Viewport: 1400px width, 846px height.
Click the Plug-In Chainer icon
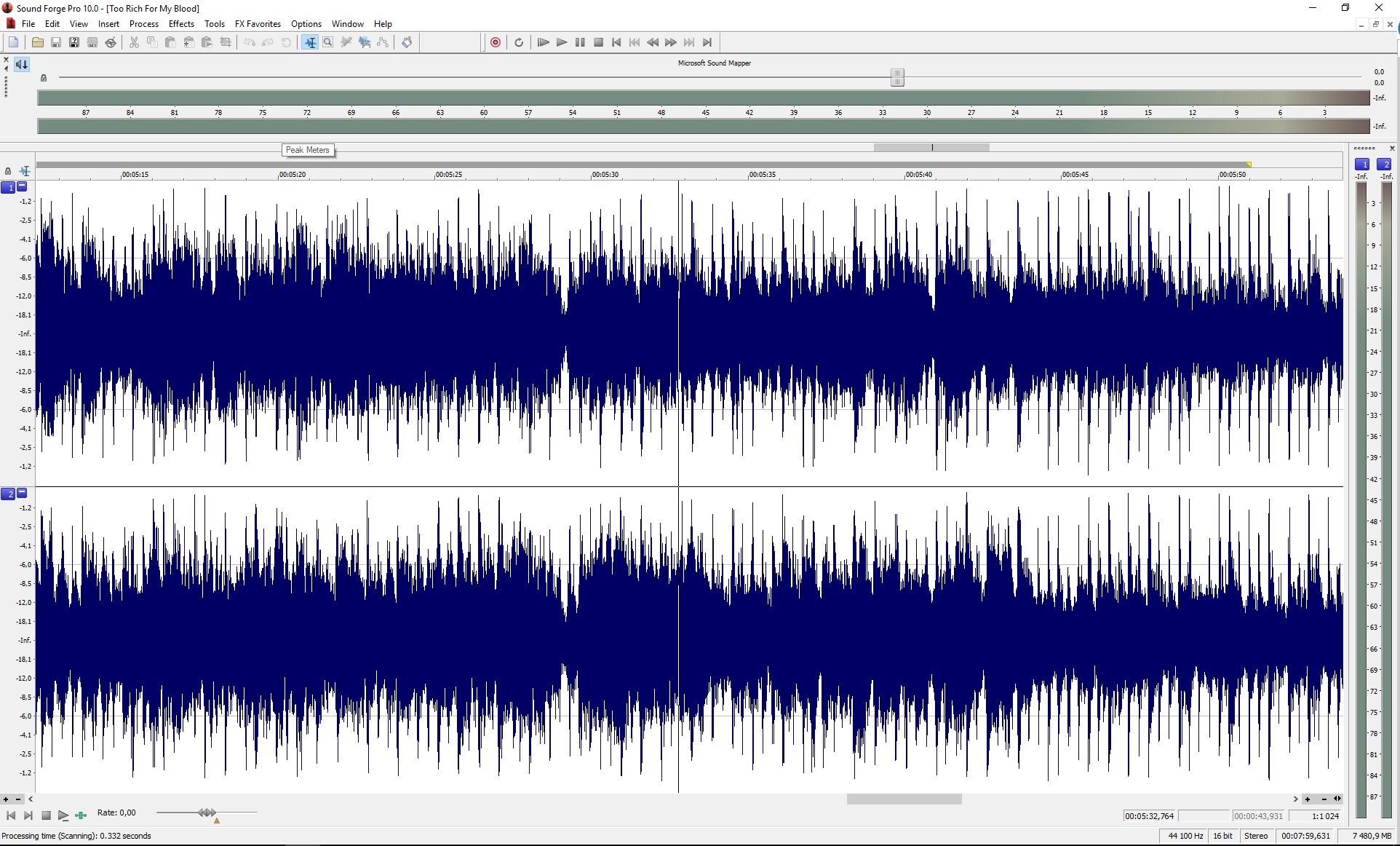[407, 42]
